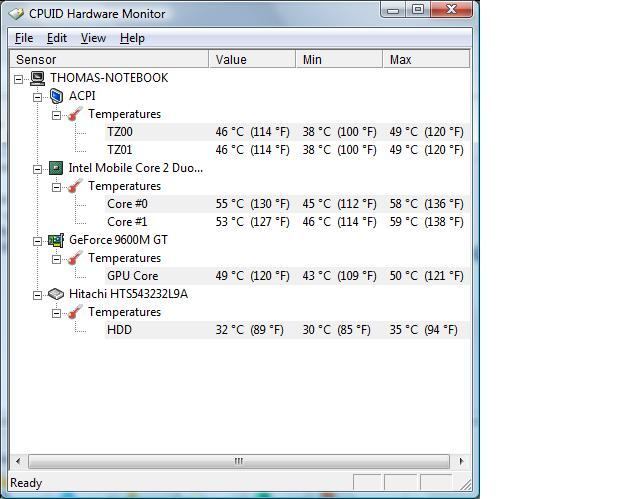Click the ACPI shield icon
640x499 pixels.
(56, 96)
